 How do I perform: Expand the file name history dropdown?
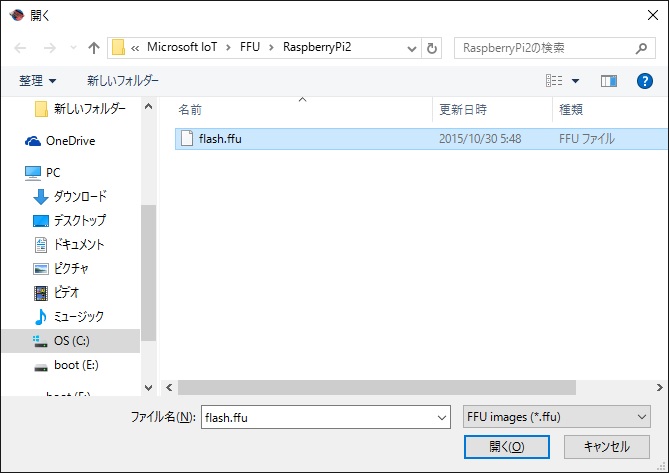441,415
